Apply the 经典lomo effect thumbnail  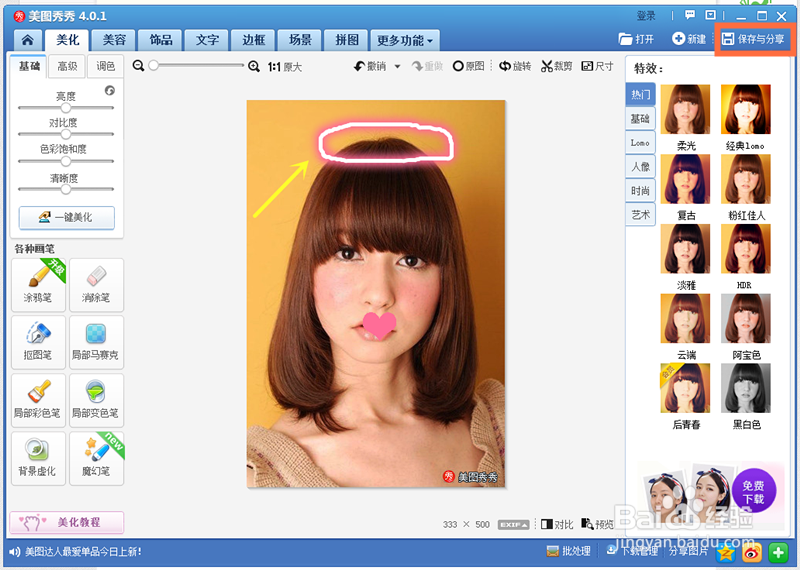[745, 109]
